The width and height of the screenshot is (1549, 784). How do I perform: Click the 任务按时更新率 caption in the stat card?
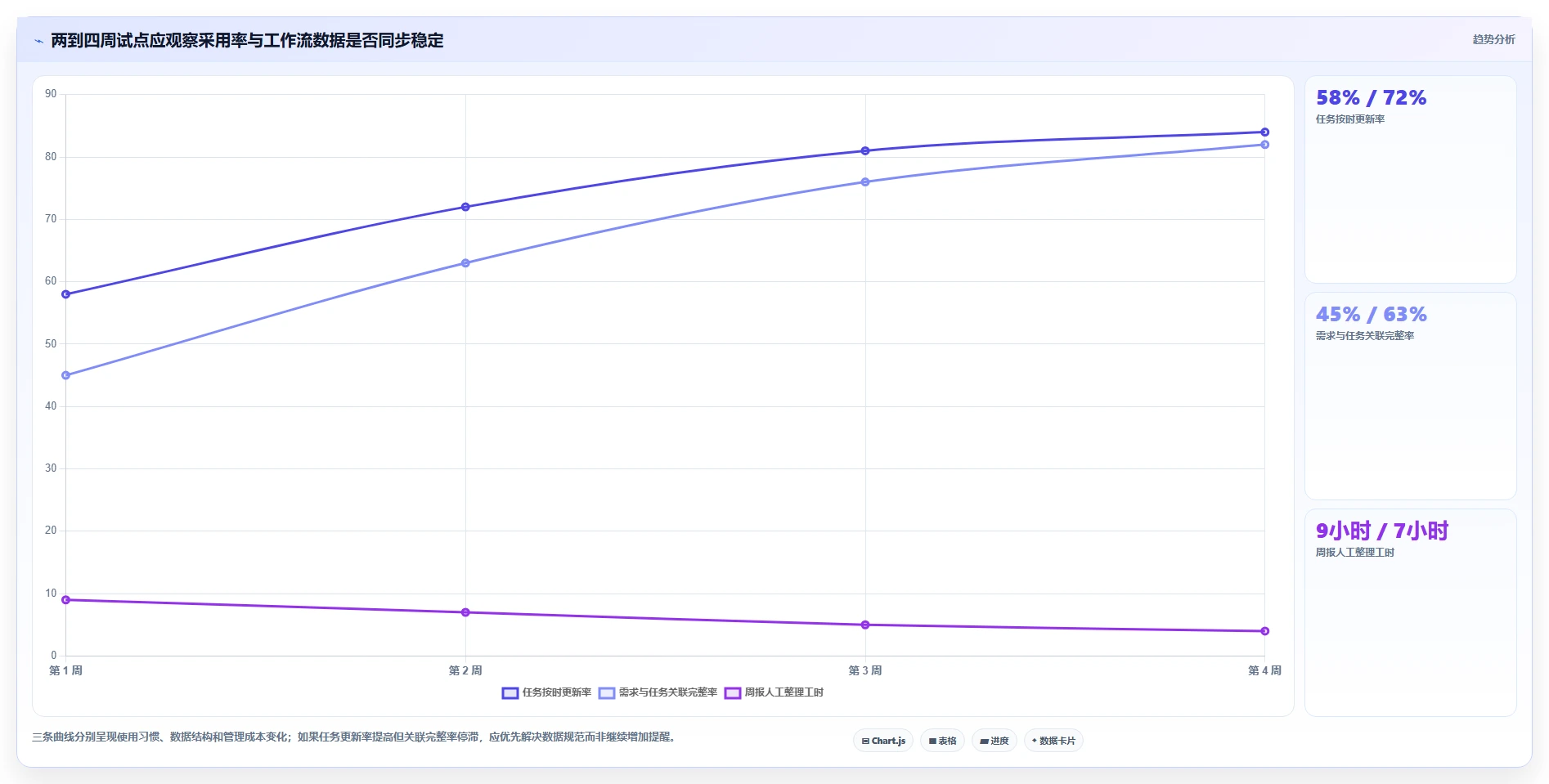1350,119
